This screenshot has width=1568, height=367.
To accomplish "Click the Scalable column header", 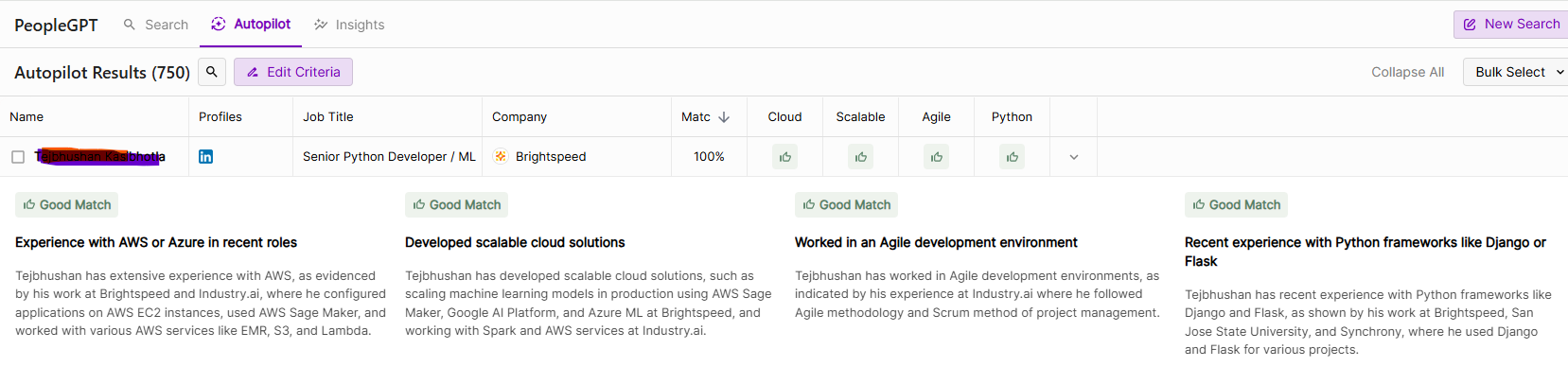I will coord(860,117).
